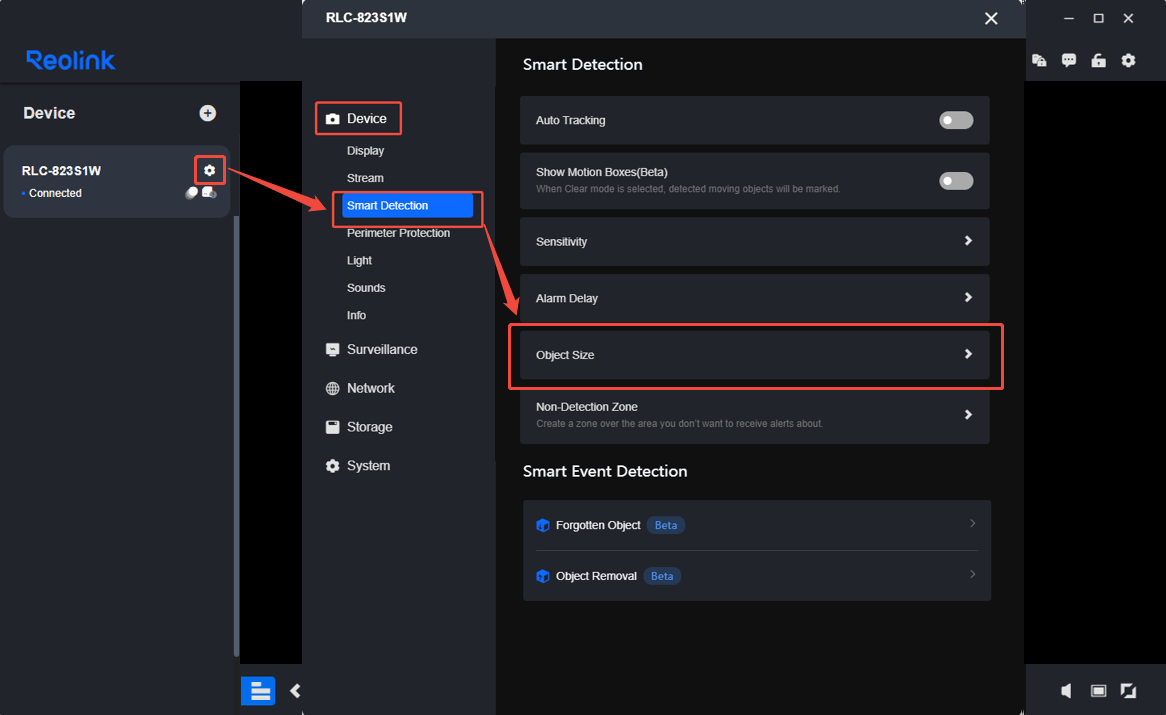Screen dimensions: 1166x715
Task: Close the RLC-823S1W settings dialog
Action: 991,19
